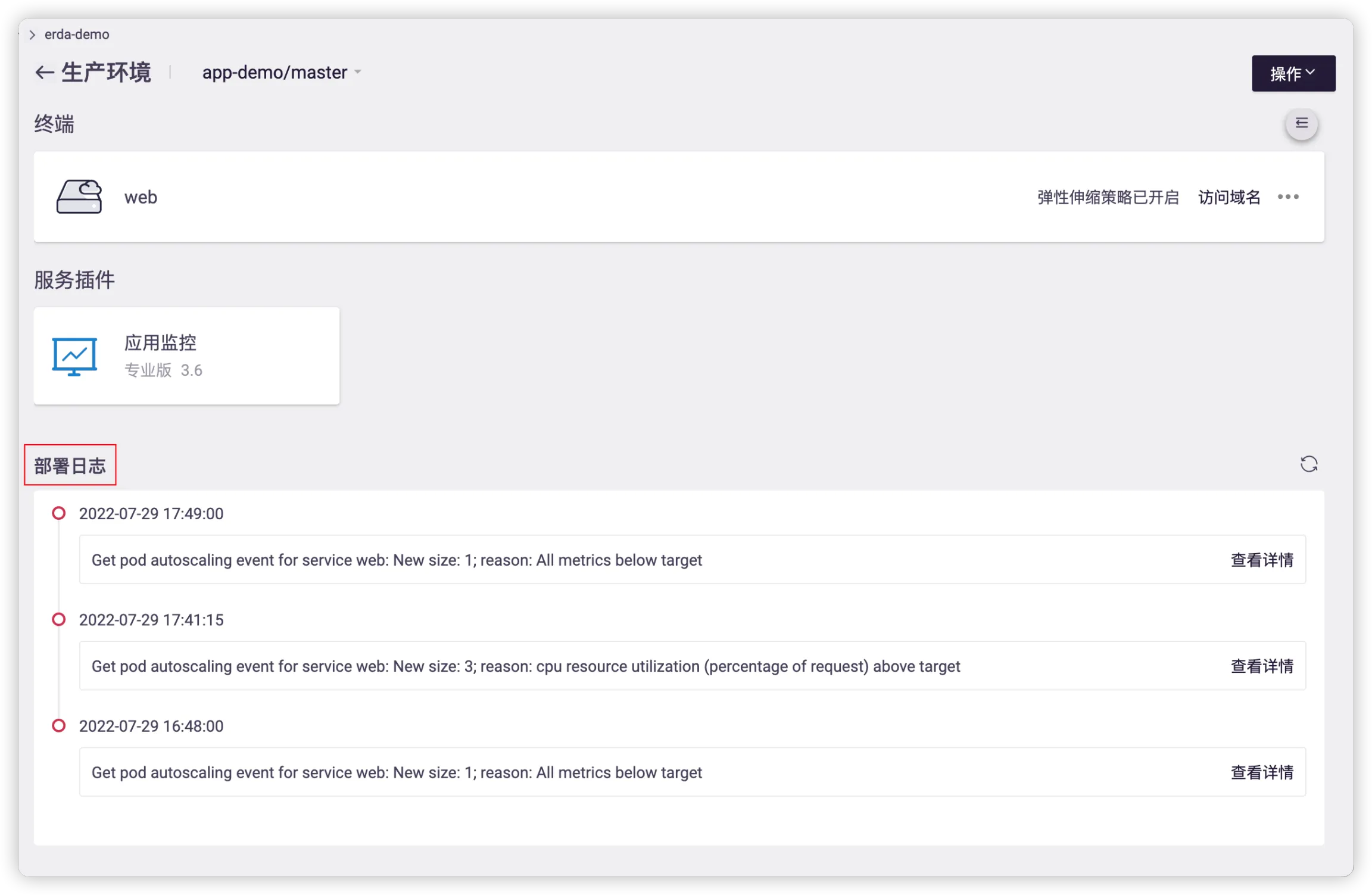Image resolution: width=1372 pixels, height=895 pixels.
Task: Click 弹性伸缩策略已开启 status text
Action: pyautogui.click(x=1108, y=197)
